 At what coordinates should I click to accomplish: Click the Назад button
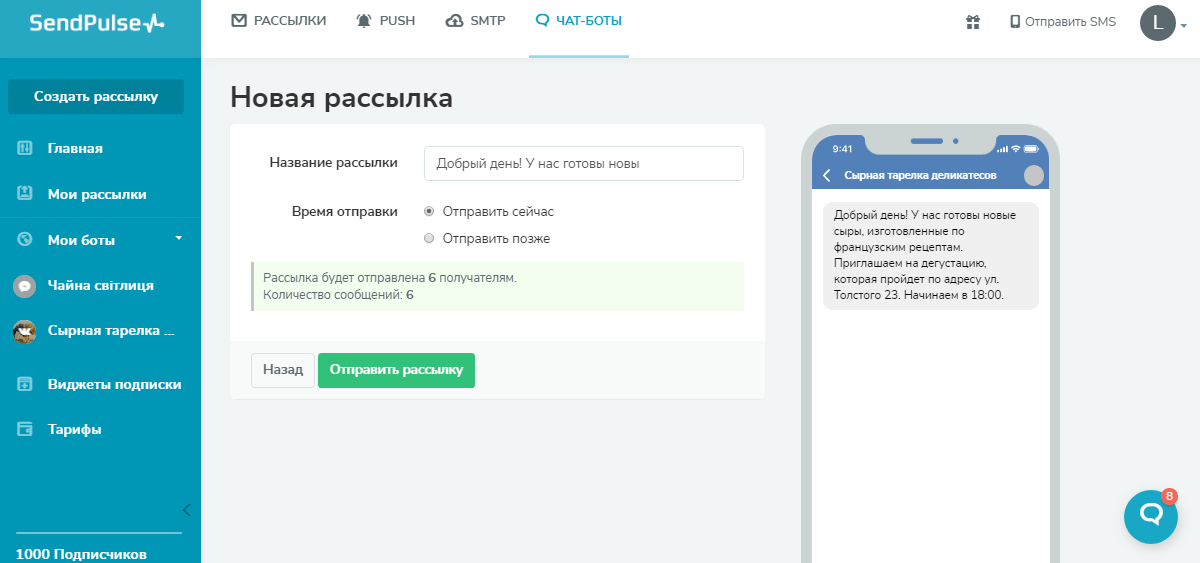283,370
